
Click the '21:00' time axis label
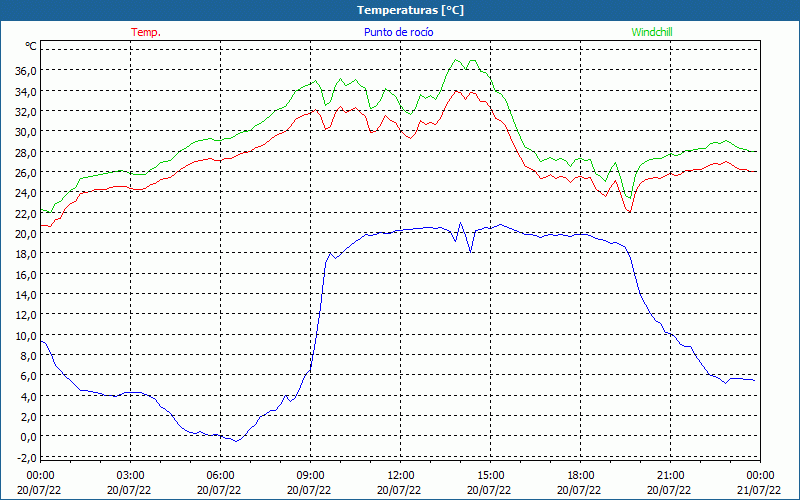point(670,476)
